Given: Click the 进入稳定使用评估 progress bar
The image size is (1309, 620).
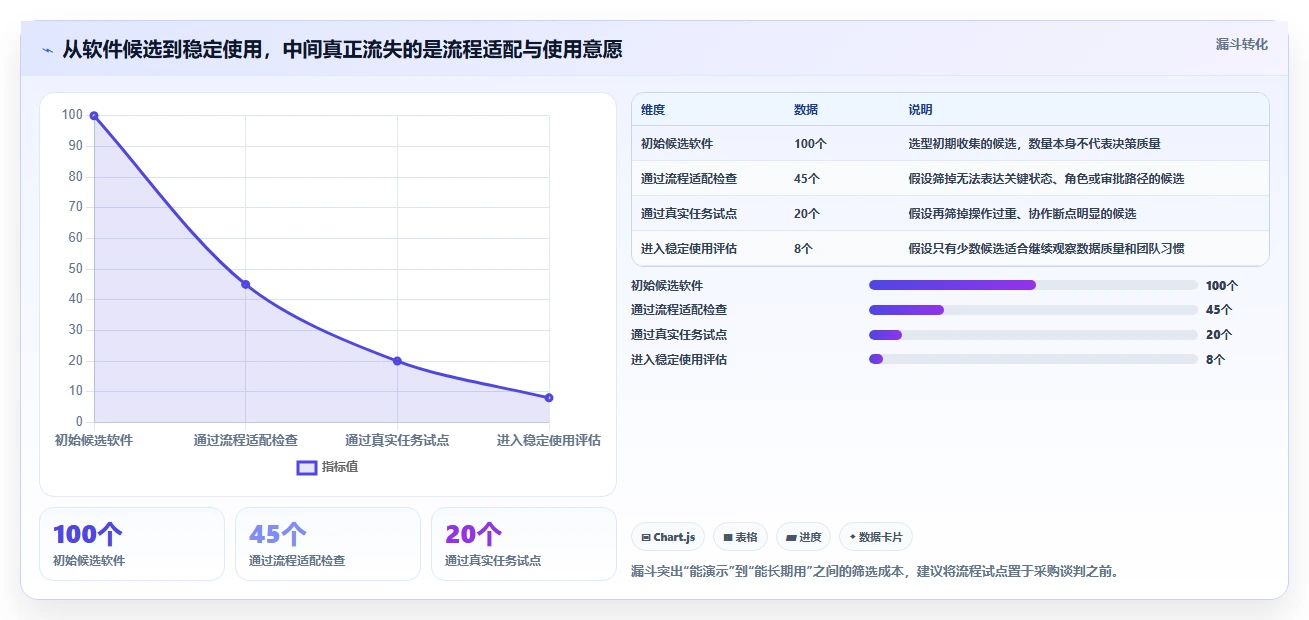Looking at the screenshot, I should [x=1033, y=359].
